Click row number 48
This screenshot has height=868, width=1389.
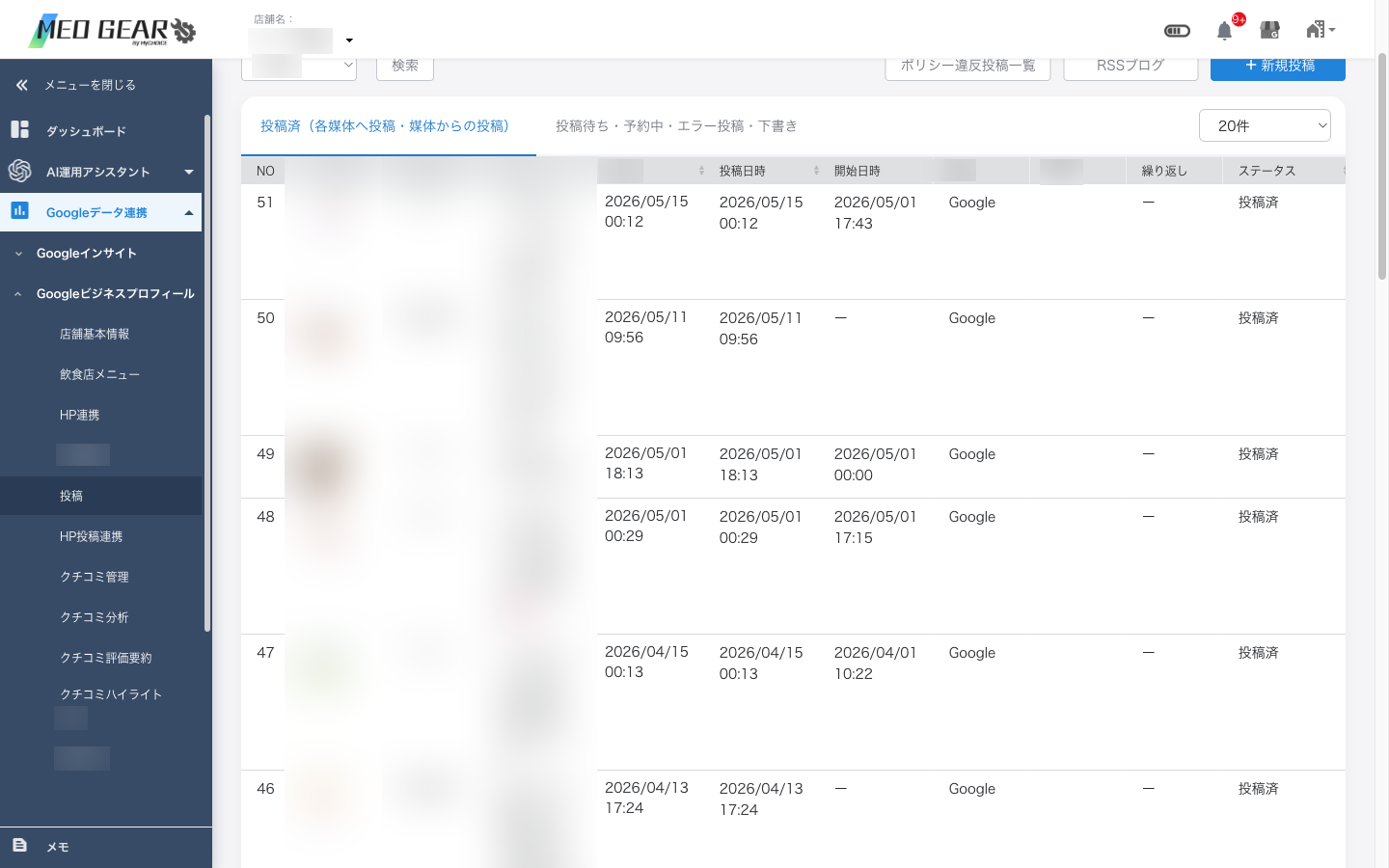(265, 517)
